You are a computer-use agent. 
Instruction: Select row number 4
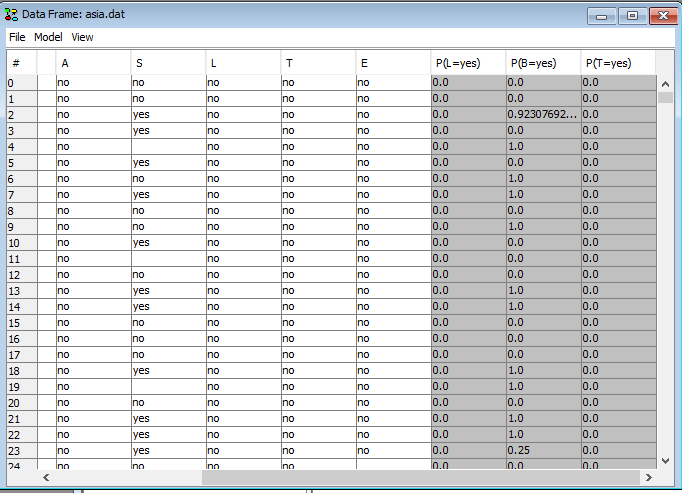22,147
